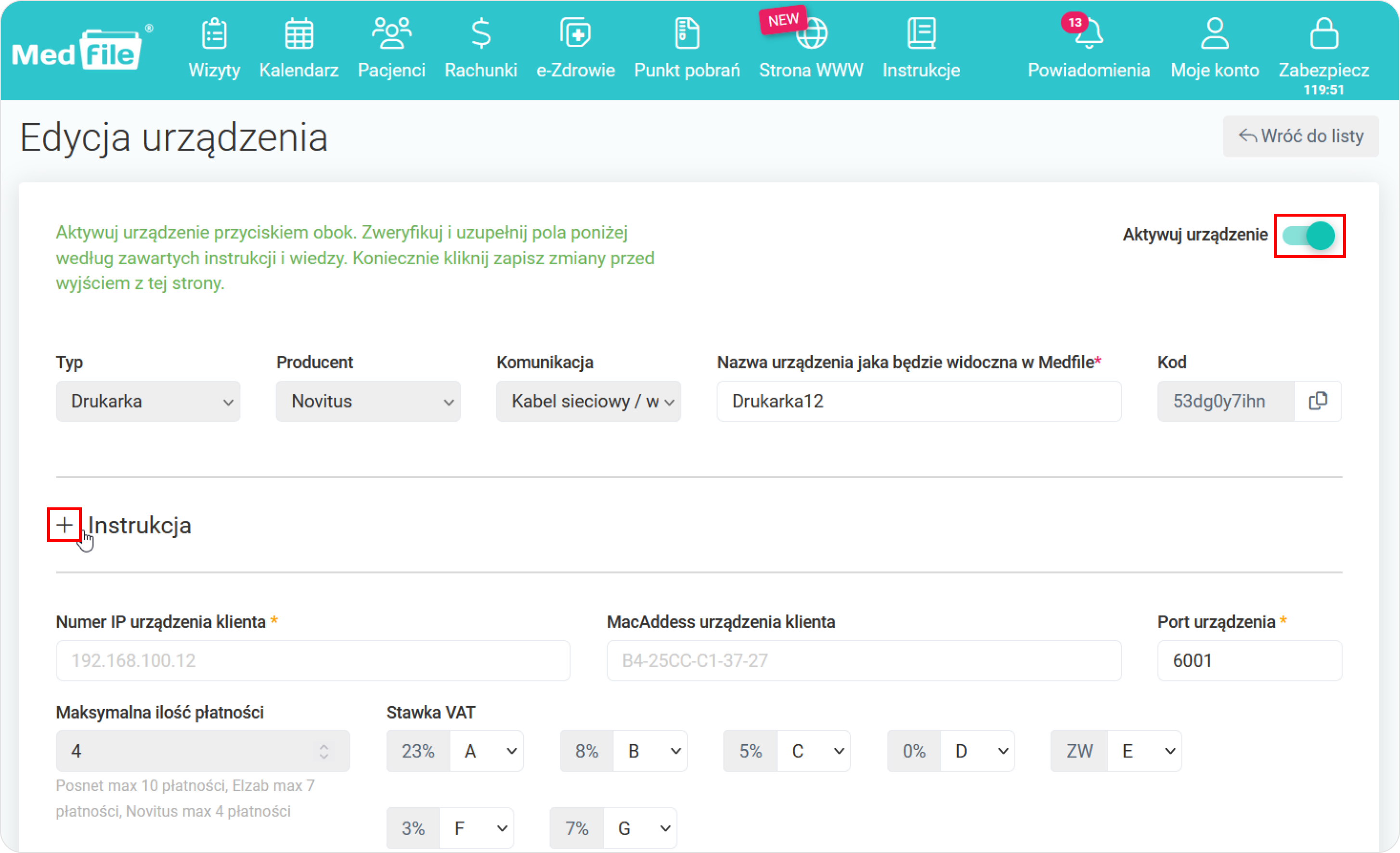
Task: Click the Zabezpiecz label
Action: point(1324,70)
